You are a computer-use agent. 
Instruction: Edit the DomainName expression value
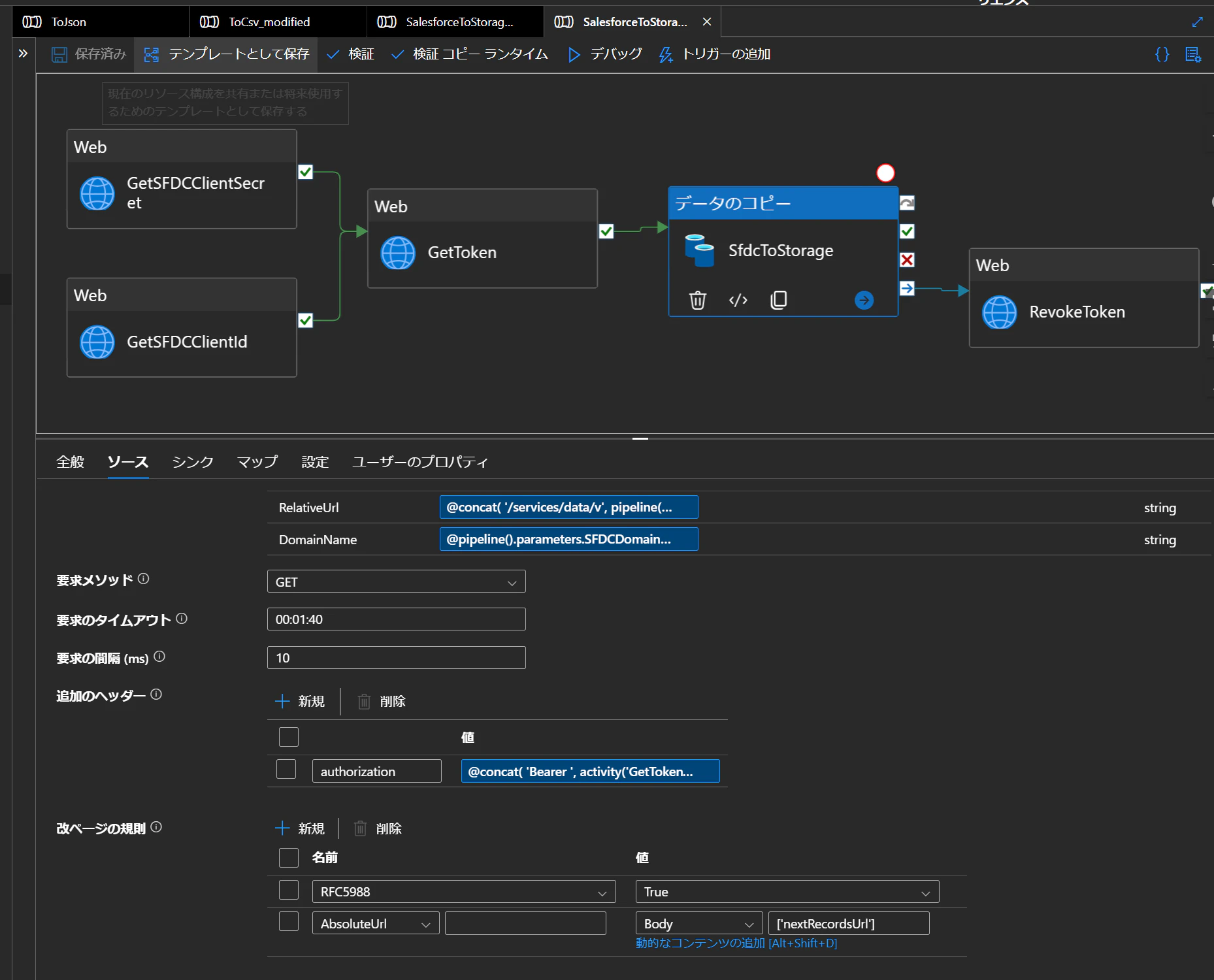click(x=568, y=539)
